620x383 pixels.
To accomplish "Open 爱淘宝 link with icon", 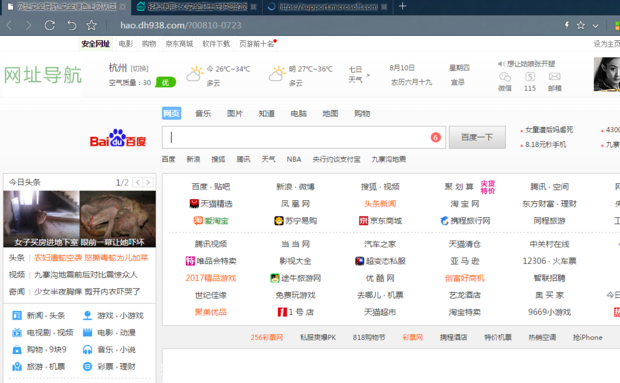I will [211, 221].
